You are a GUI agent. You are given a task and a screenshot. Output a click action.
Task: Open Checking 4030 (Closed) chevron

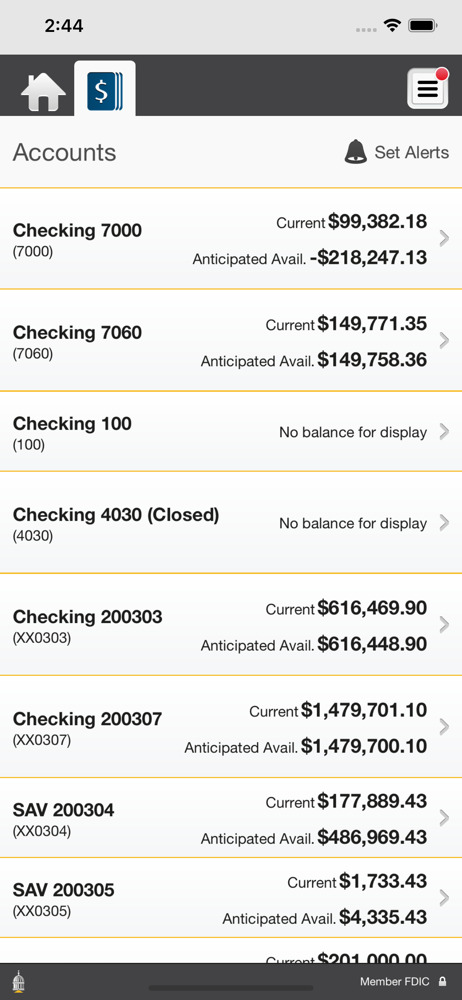(445, 523)
